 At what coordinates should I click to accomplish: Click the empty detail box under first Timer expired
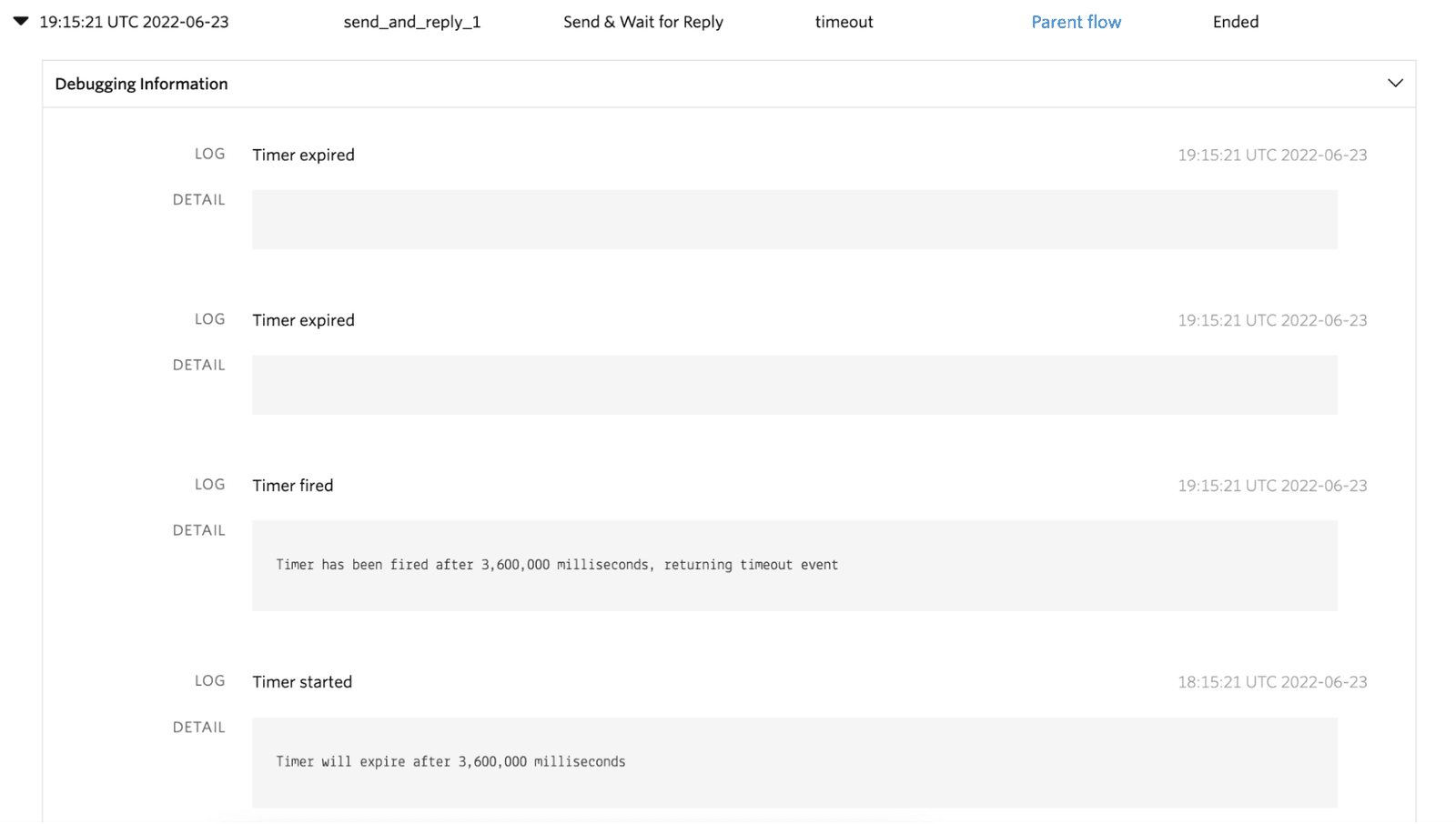[x=794, y=218]
